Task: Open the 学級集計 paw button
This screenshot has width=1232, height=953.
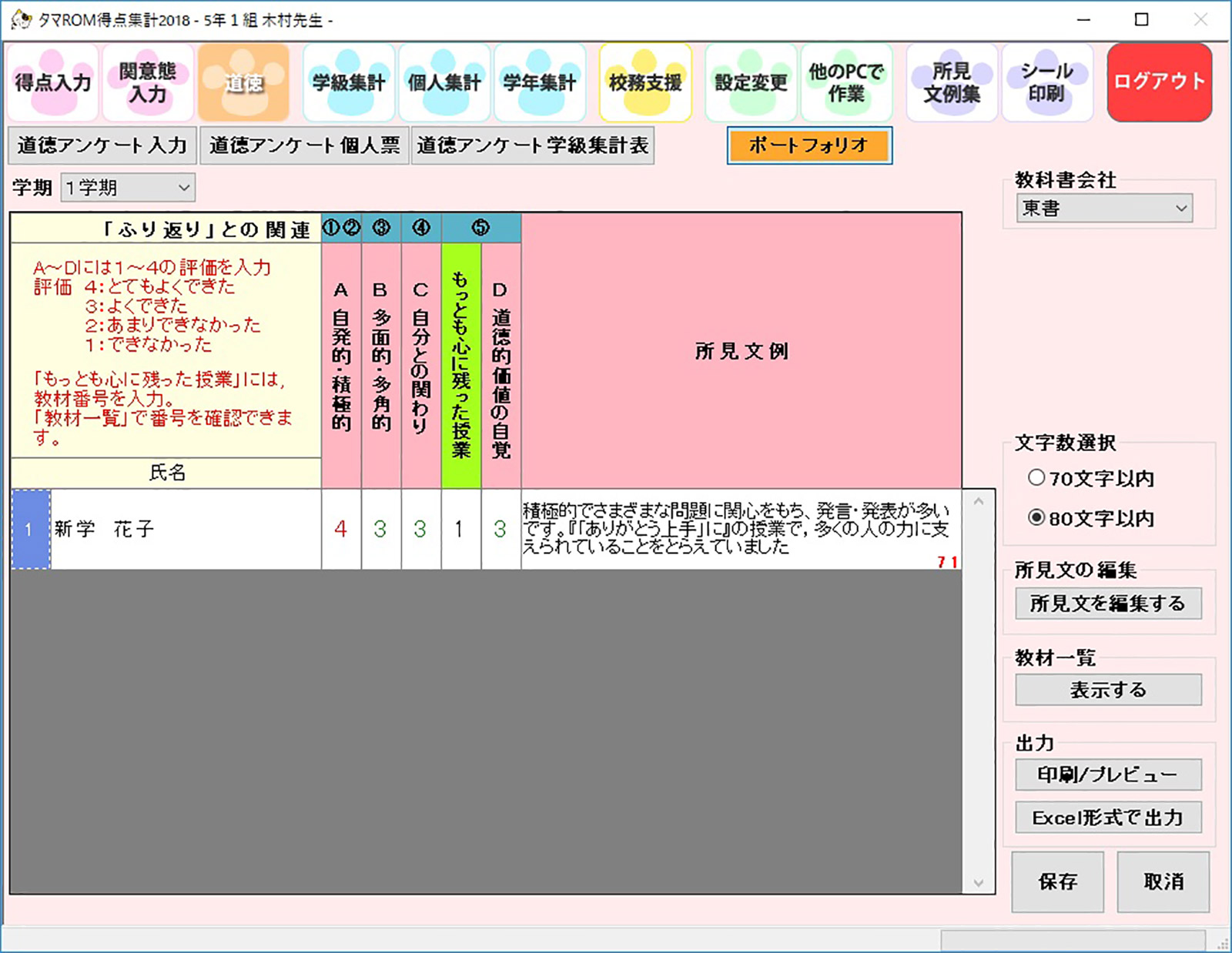Action: 349,82
